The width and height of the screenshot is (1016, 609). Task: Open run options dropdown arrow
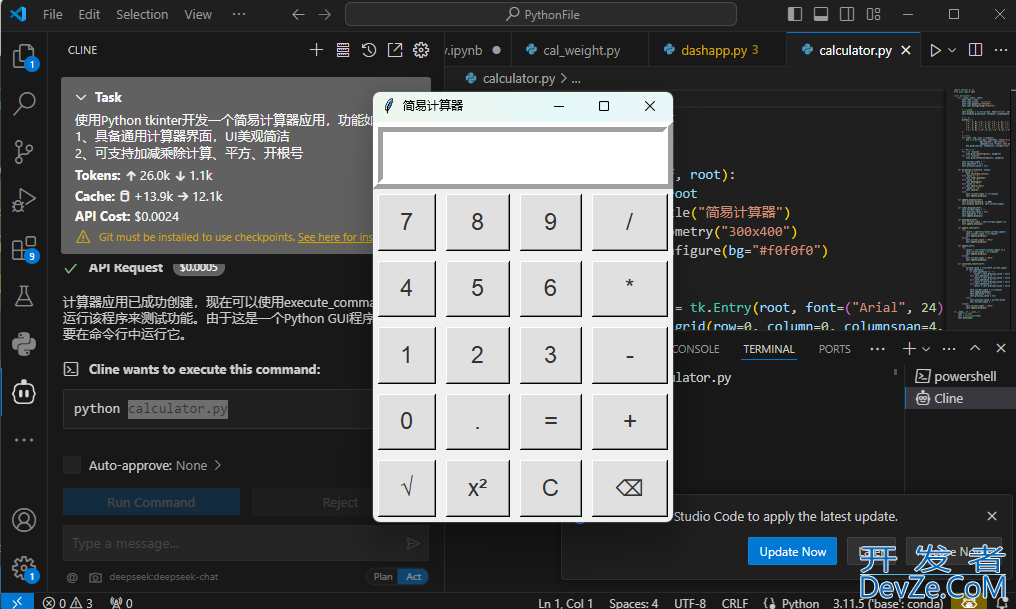952,50
